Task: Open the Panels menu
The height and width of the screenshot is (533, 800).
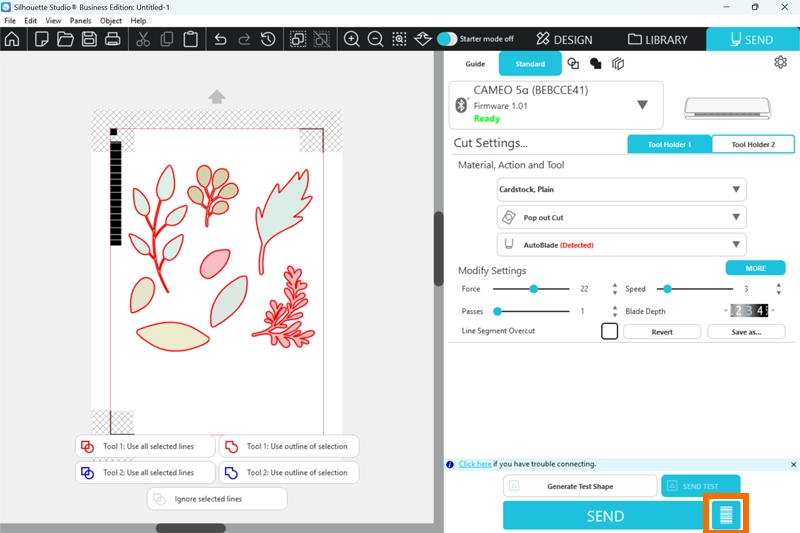Action: coord(80,20)
